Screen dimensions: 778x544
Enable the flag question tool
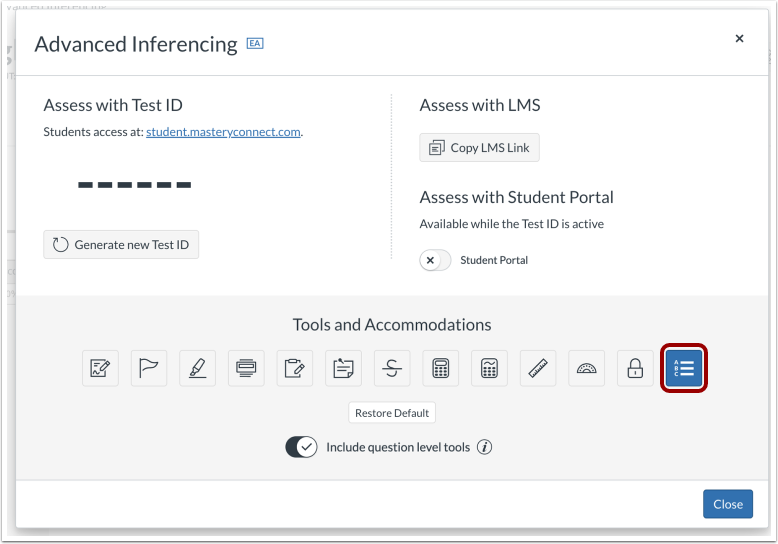point(149,368)
